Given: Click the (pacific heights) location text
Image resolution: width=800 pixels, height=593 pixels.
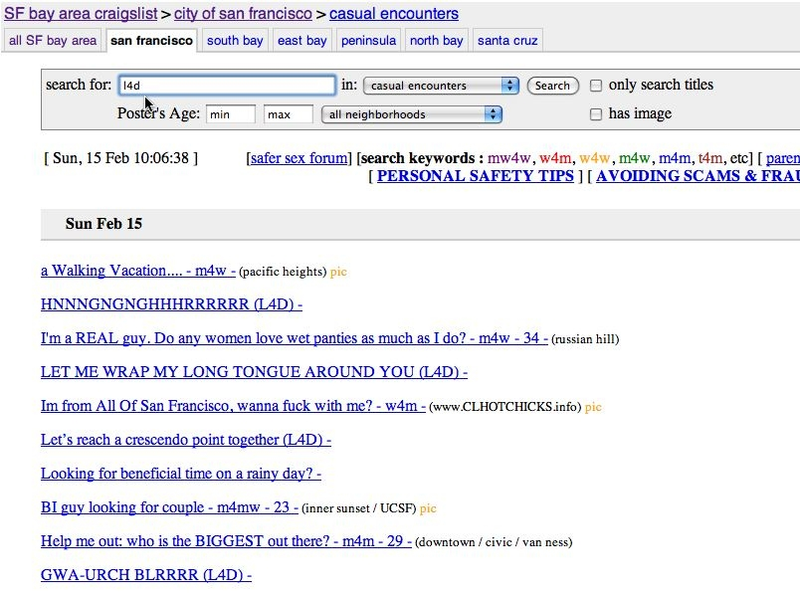Looking at the screenshot, I should tap(283, 271).
